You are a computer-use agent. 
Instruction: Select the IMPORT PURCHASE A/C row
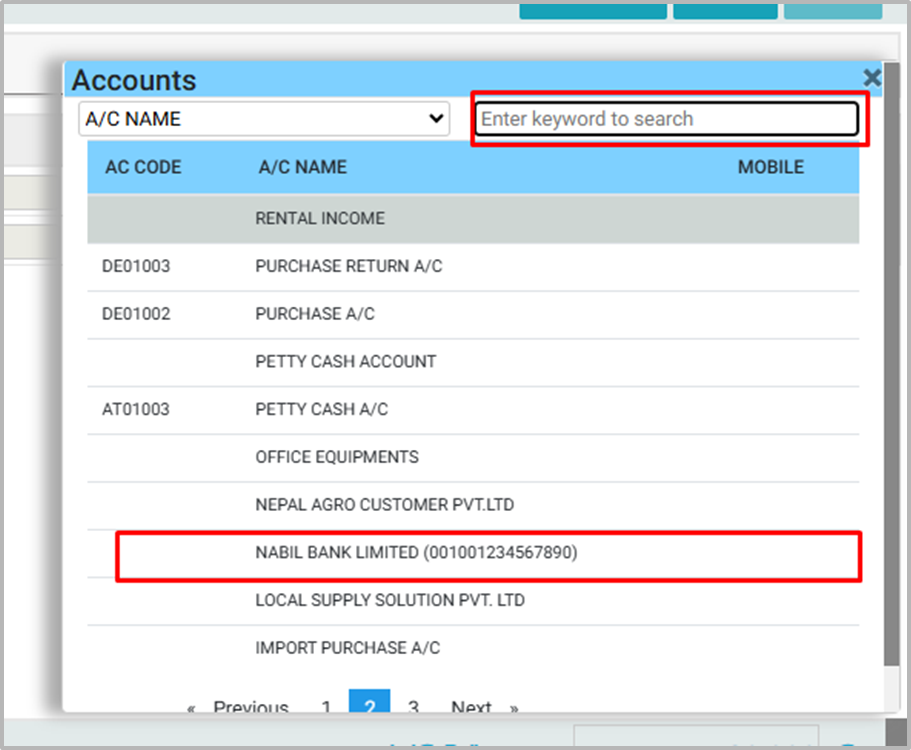(x=347, y=649)
